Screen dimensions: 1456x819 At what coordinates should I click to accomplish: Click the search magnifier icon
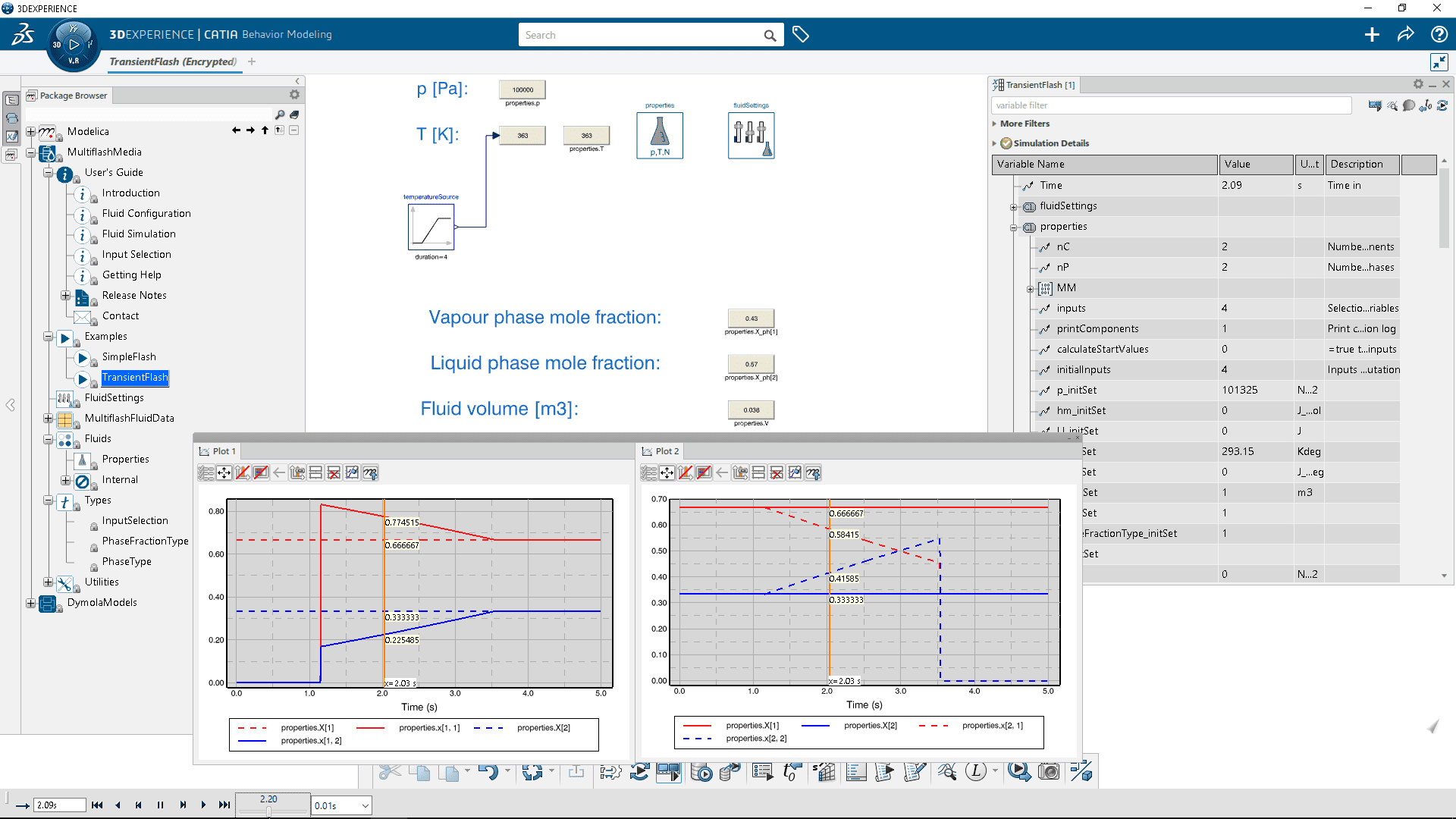pyautogui.click(x=770, y=35)
